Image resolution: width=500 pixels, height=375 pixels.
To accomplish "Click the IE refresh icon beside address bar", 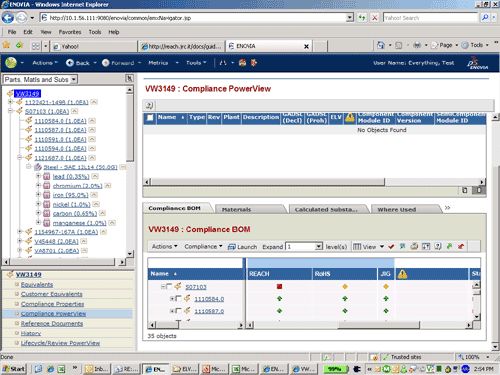I will tap(362, 17).
